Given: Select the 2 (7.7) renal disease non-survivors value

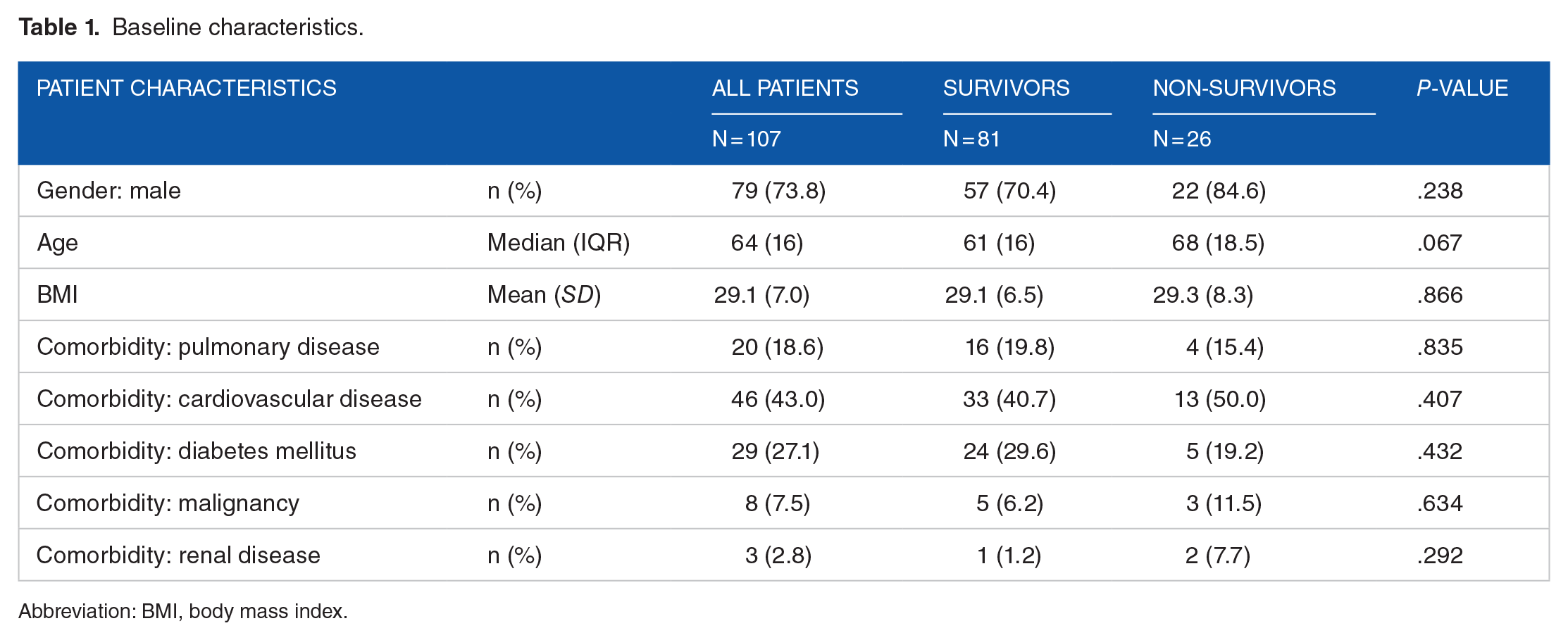Looking at the screenshot, I should click(1218, 556).
